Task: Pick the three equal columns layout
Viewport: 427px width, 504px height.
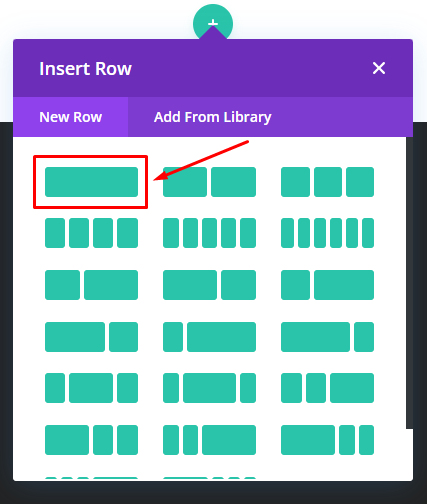Action: [327, 182]
